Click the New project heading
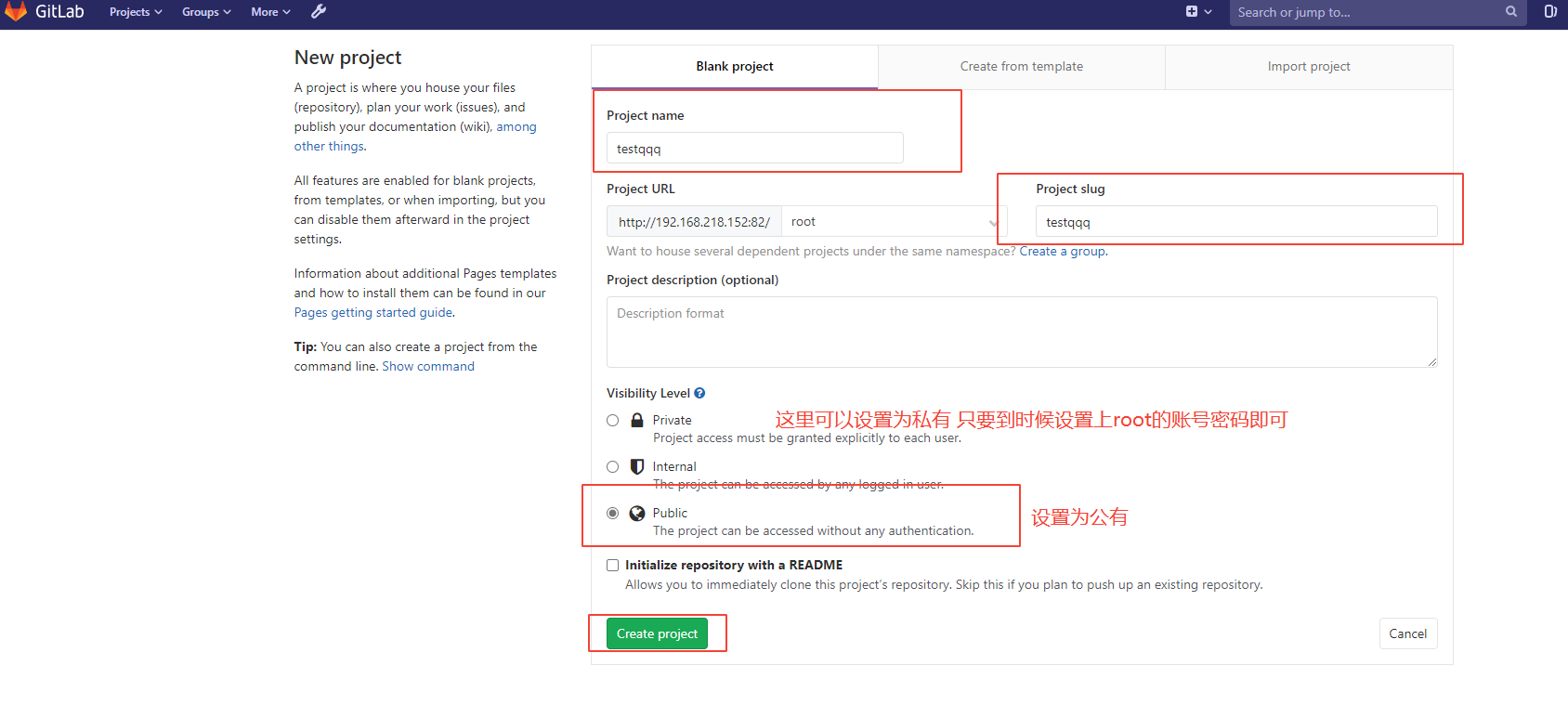 [348, 58]
